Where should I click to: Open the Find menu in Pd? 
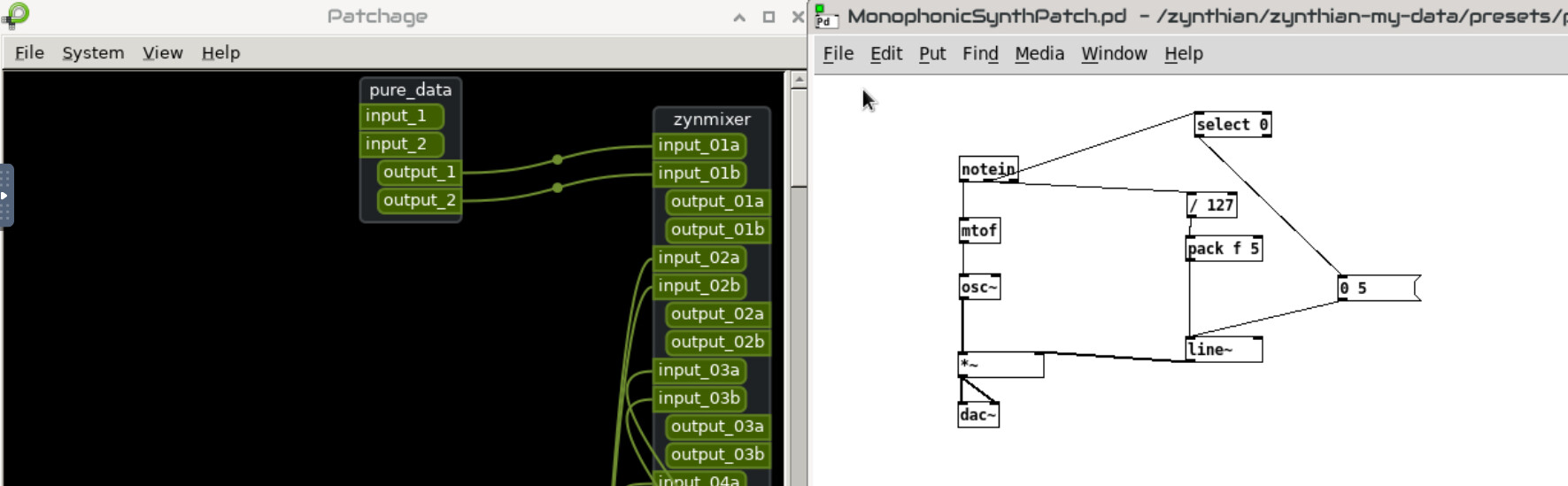[x=980, y=54]
